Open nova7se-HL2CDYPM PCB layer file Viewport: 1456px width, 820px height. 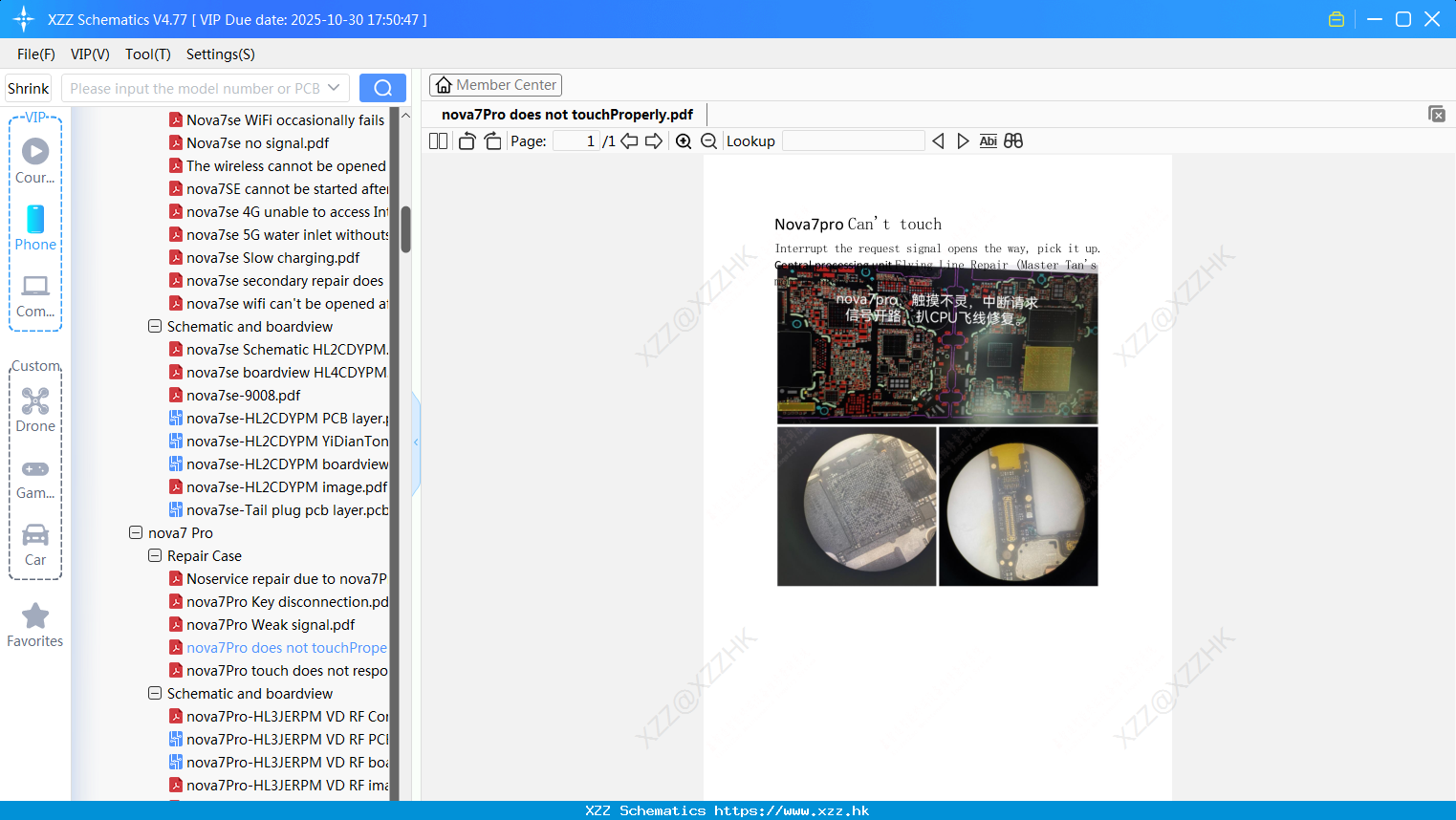click(279, 418)
